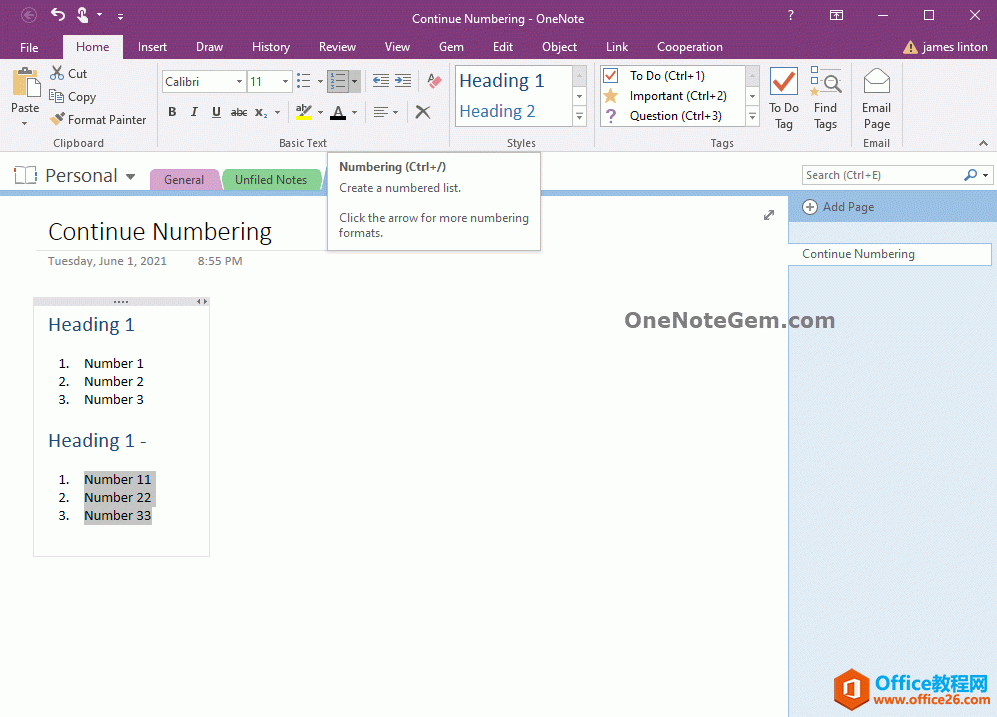
Task: Clear all formatting with the X icon
Action: coord(422,111)
